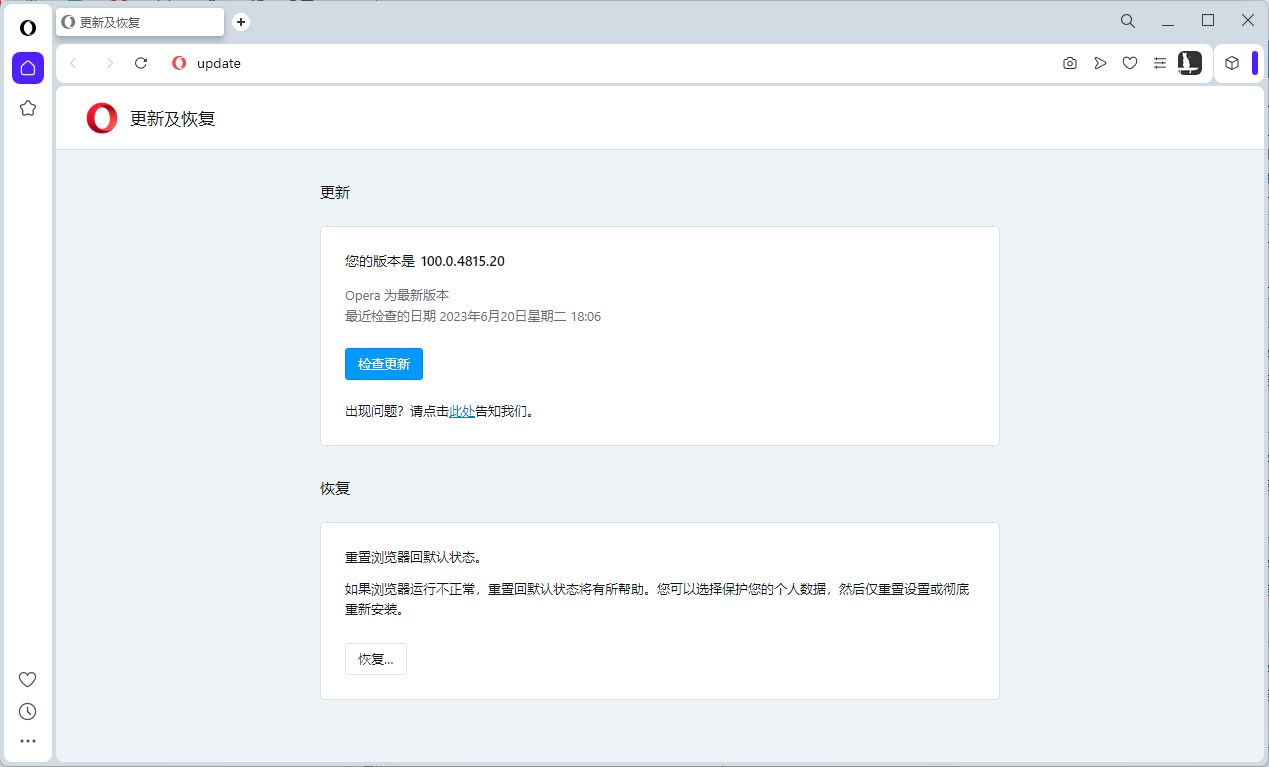Image resolution: width=1269 pixels, height=767 pixels.
Task: Click the 更新 section heading
Action: (335, 193)
